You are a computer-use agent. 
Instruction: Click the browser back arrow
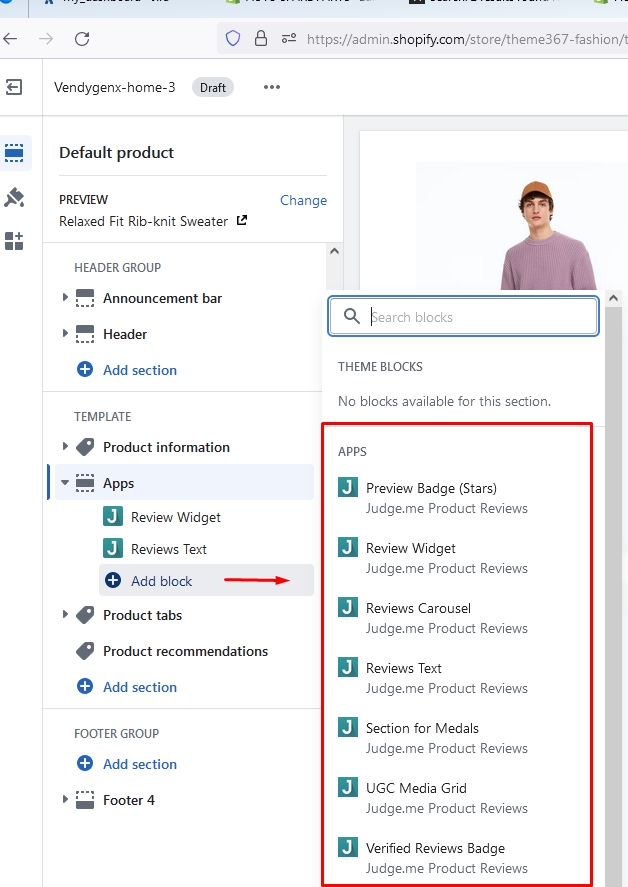tap(11, 39)
